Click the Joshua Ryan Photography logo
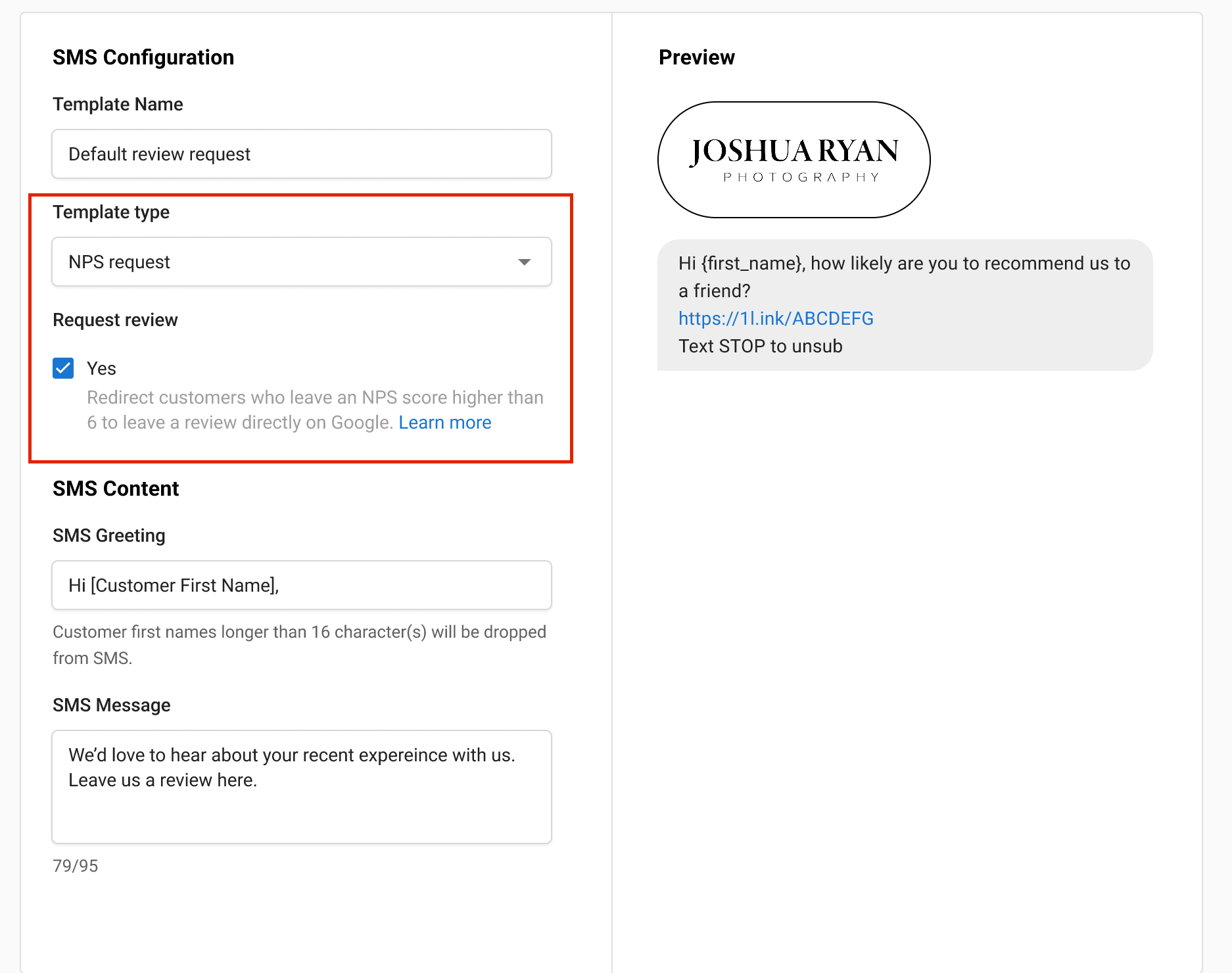The height and width of the screenshot is (973, 1232). (x=794, y=159)
